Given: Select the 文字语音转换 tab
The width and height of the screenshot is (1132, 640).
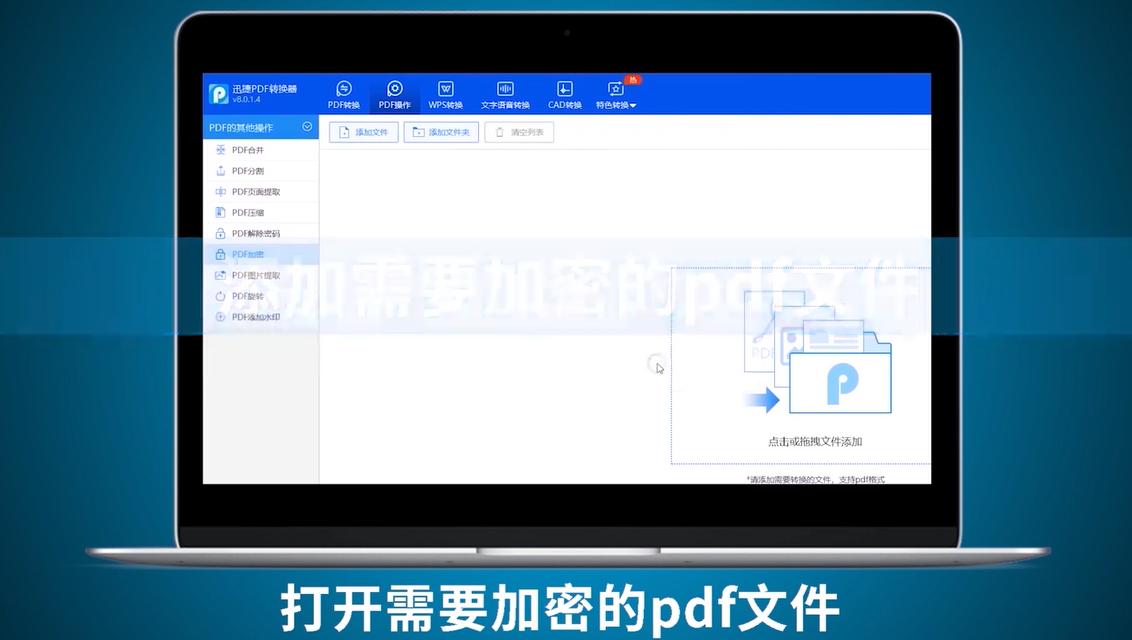Looking at the screenshot, I should click(505, 95).
